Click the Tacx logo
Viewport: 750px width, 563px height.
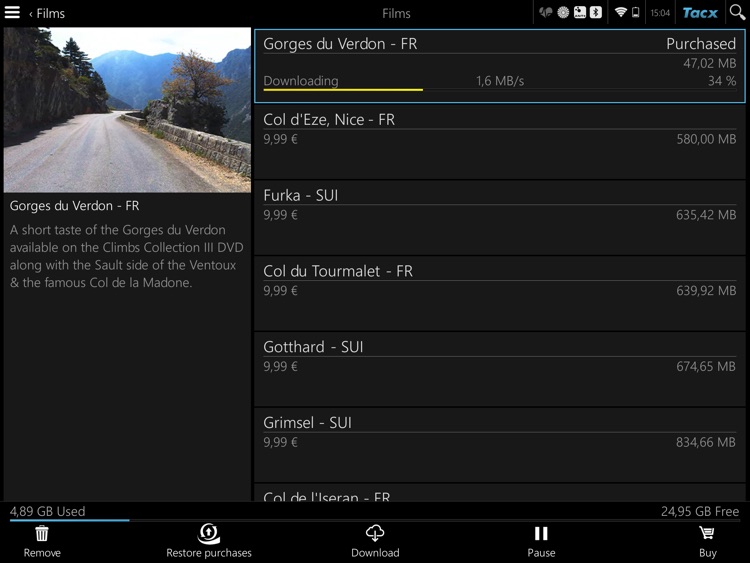tap(700, 13)
